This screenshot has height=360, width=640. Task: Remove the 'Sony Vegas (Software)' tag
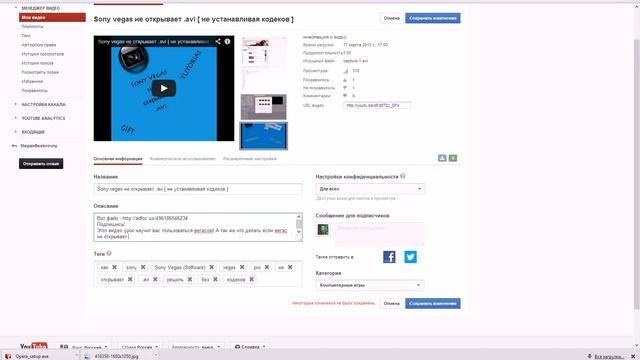211,267
